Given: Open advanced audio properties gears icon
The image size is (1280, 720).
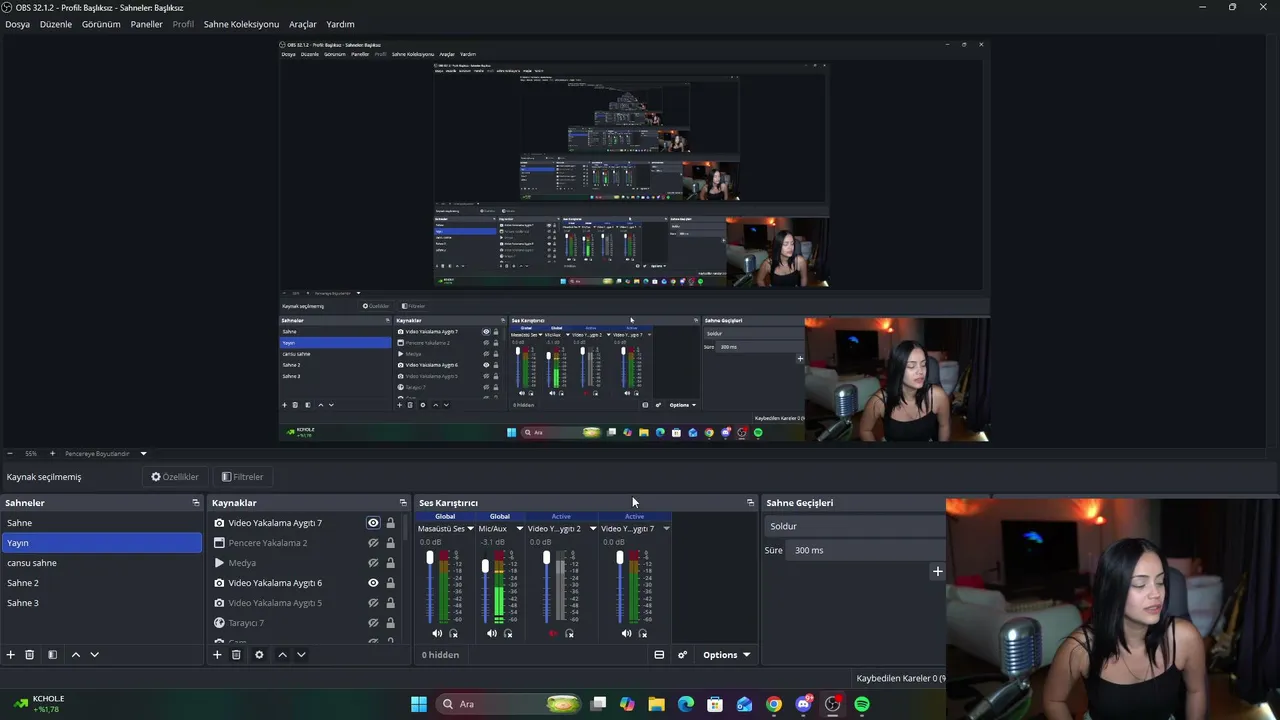Looking at the screenshot, I should [682, 655].
